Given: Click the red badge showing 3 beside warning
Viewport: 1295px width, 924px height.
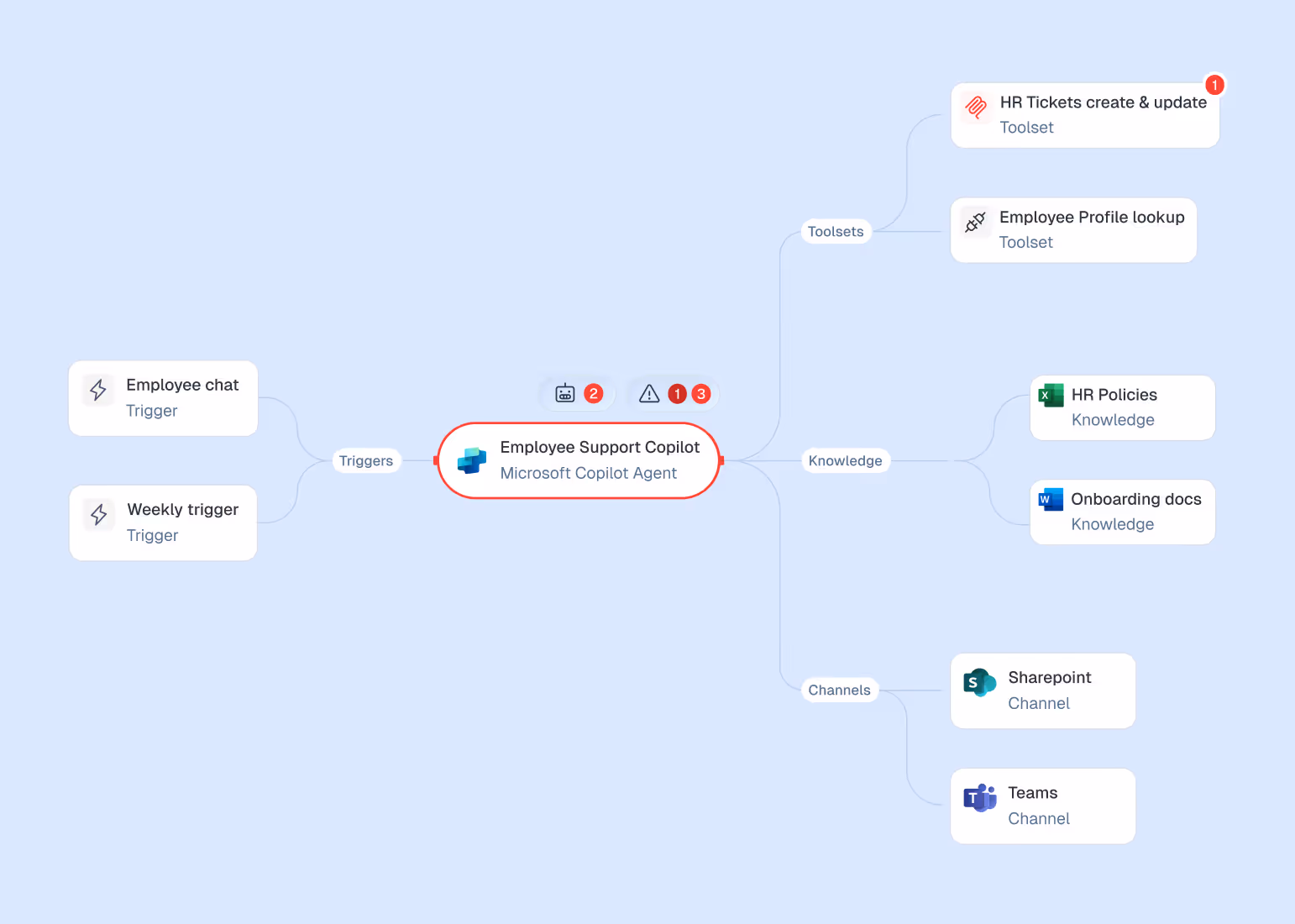Looking at the screenshot, I should [701, 394].
